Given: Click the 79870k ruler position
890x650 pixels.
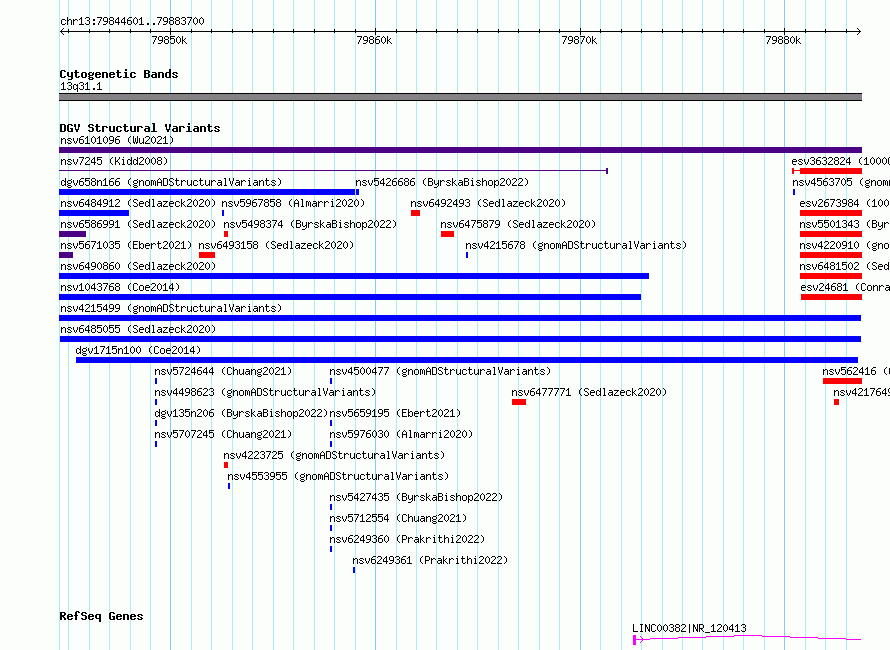Looking at the screenshot, I should click(x=579, y=40).
